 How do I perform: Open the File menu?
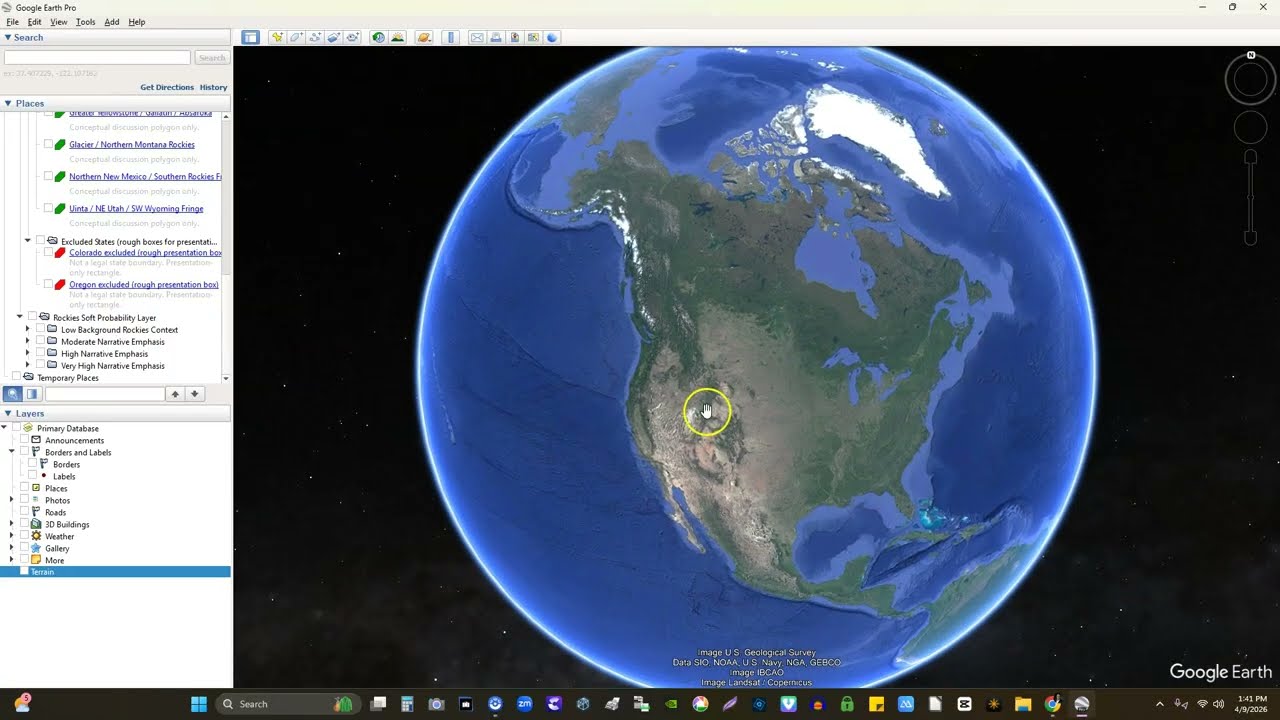point(12,22)
